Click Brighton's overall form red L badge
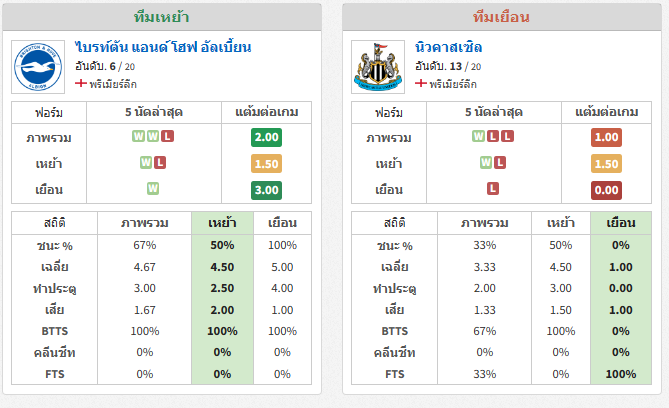This screenshot has width=669, height=408. pos(167,136)
